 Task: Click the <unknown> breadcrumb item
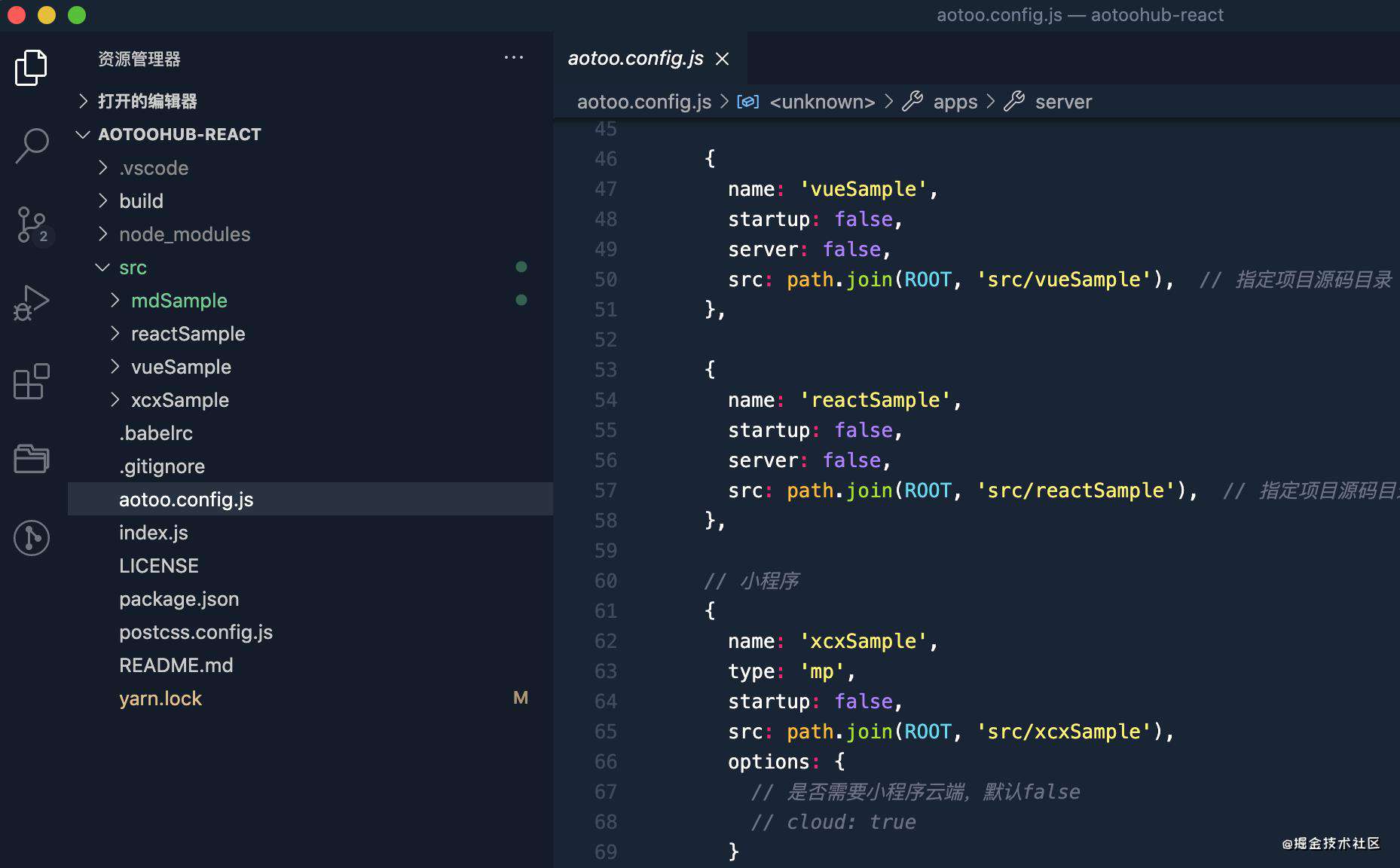(x=822, y=102)
